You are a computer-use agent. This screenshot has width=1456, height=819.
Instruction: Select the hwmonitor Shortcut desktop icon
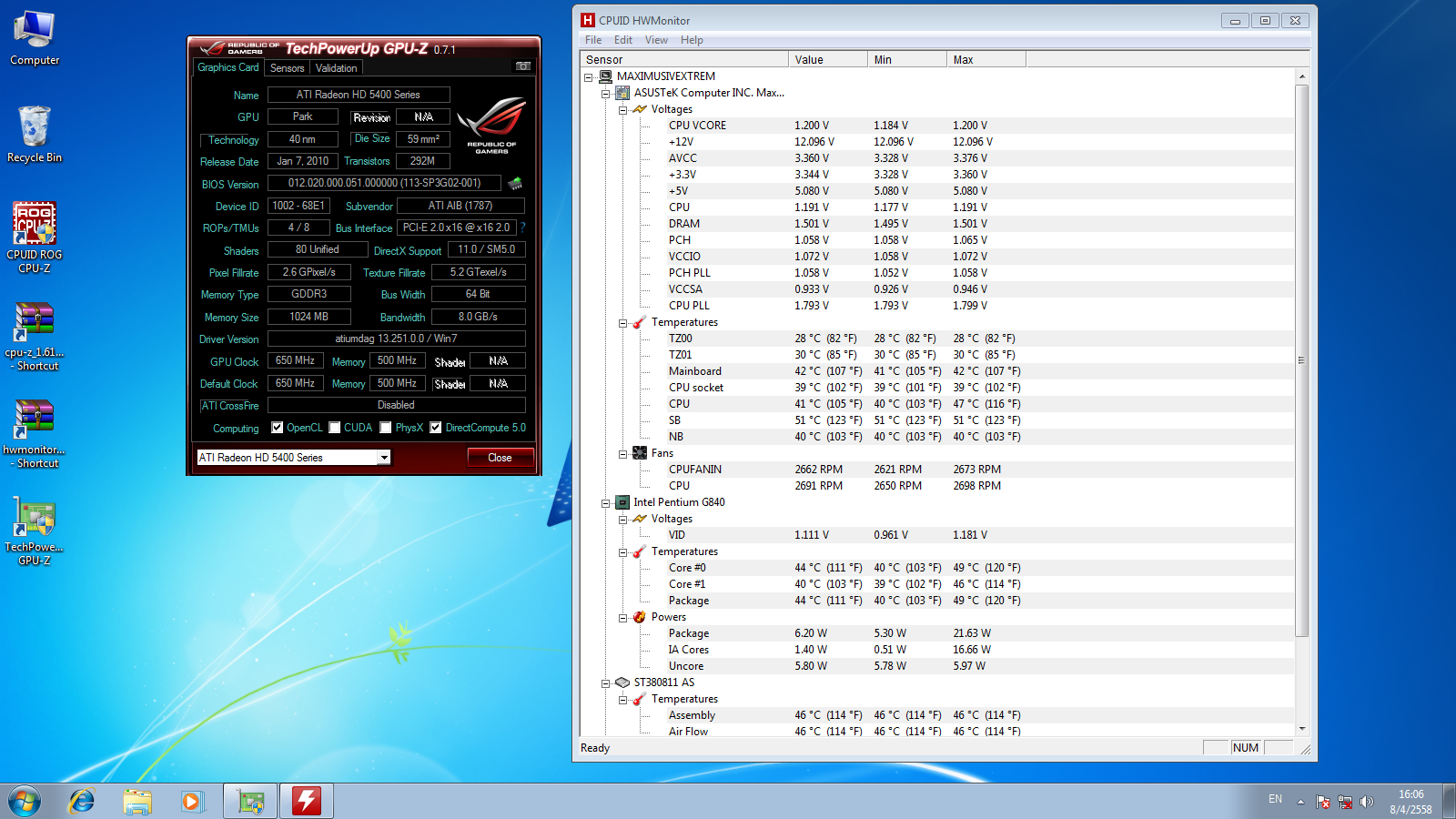click(x=35, y=434)
